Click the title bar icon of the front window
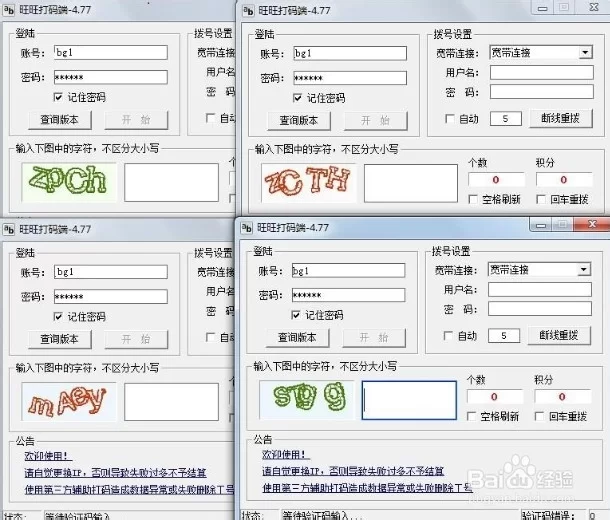The height and width of the screenshot is (520, 610). coord(245,226)
